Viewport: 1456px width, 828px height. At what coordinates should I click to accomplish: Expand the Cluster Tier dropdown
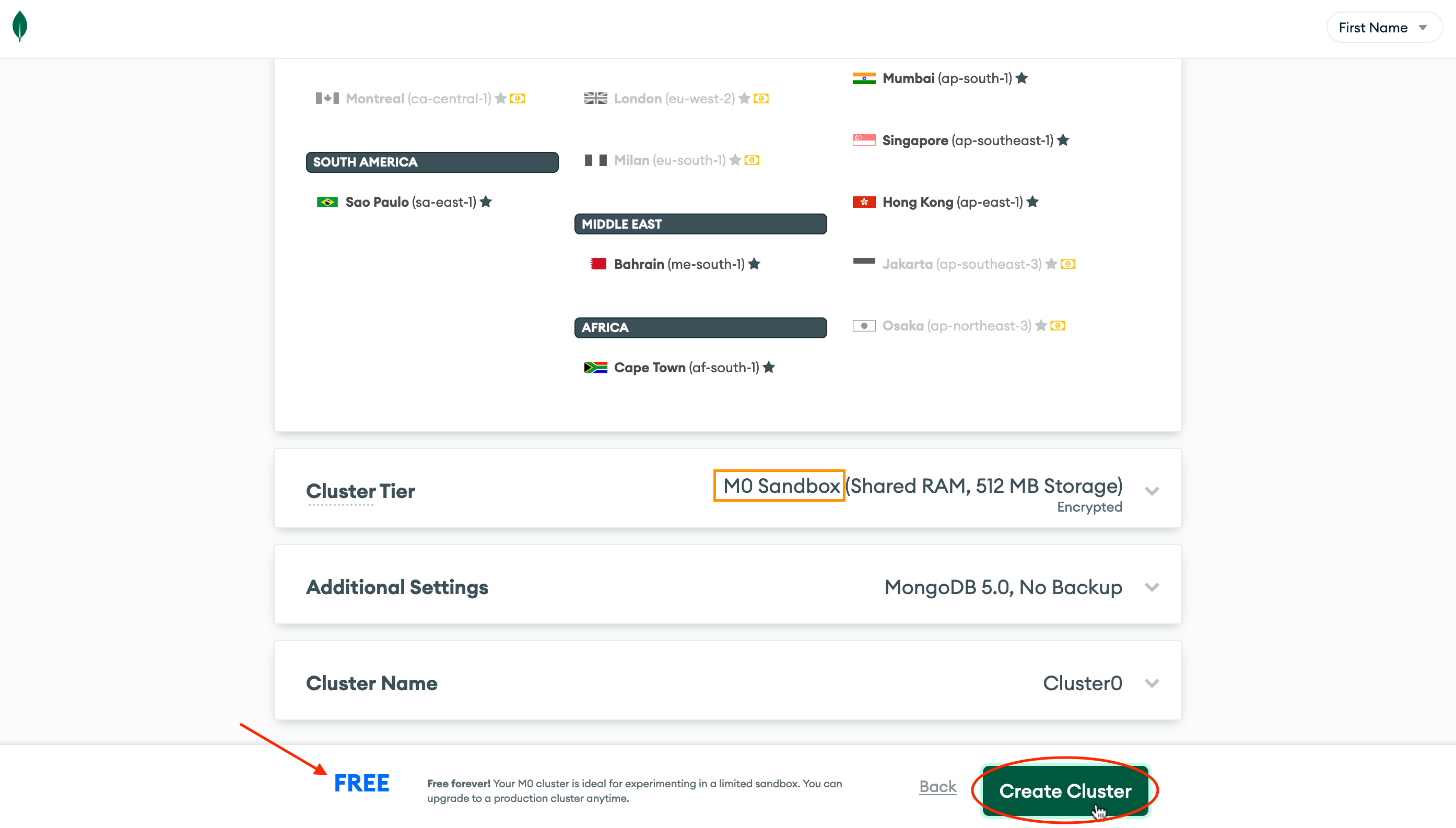pyautogui.click(x=1152, y=490)
